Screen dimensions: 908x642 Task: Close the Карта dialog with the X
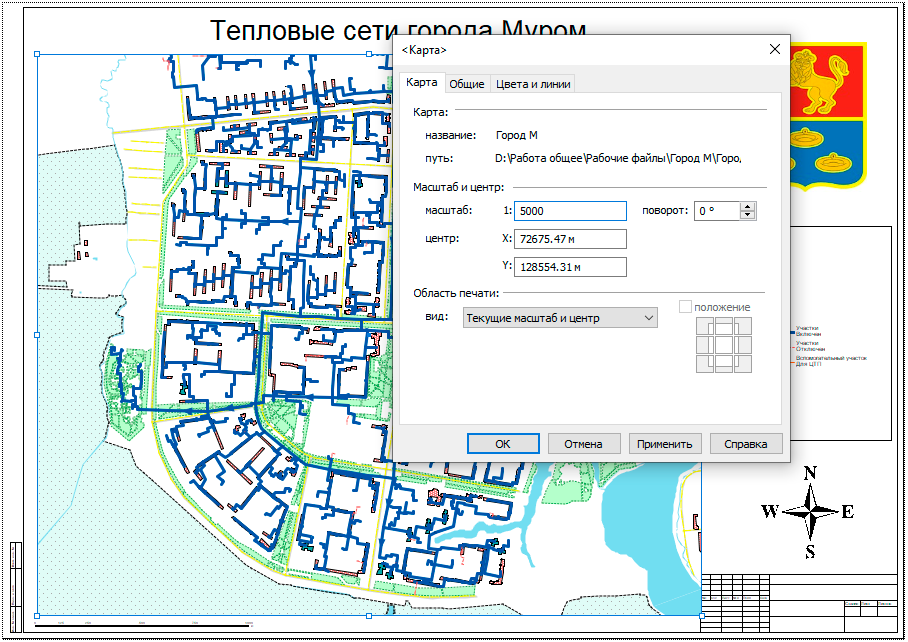pyautogui.click(x=774, y=49)
